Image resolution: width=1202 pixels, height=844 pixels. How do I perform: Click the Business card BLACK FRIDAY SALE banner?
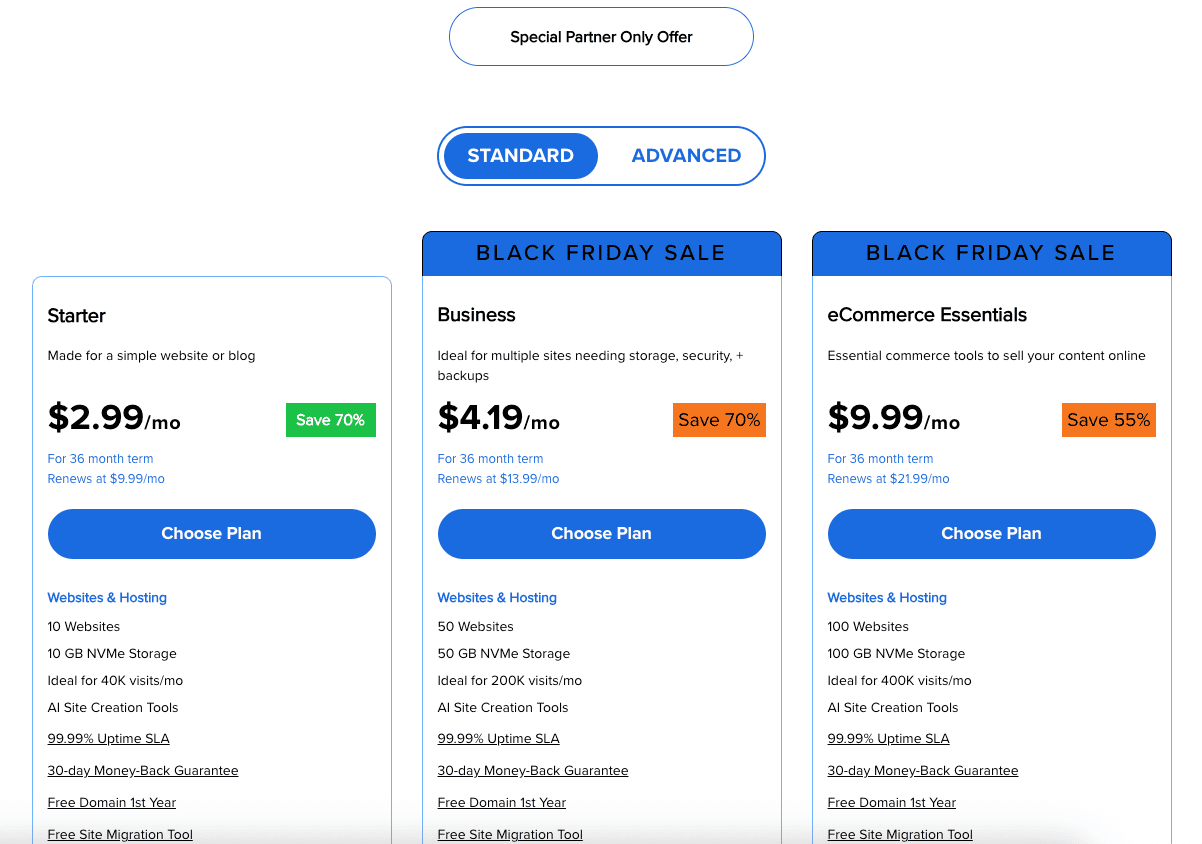(x=602, y=254)
